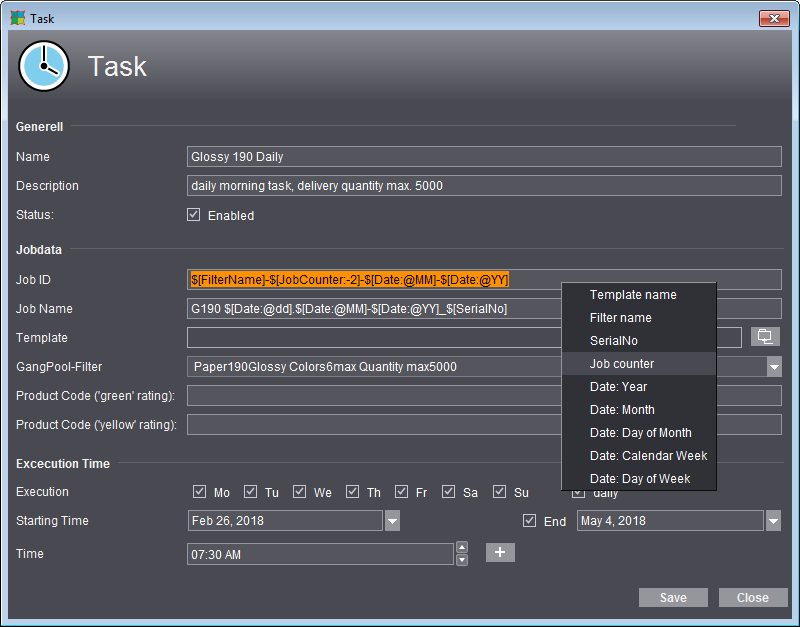Image resolution: width=800 pixels, height=627 pixels.
Task: Click the Name input field
Action: tap(484, 157)
